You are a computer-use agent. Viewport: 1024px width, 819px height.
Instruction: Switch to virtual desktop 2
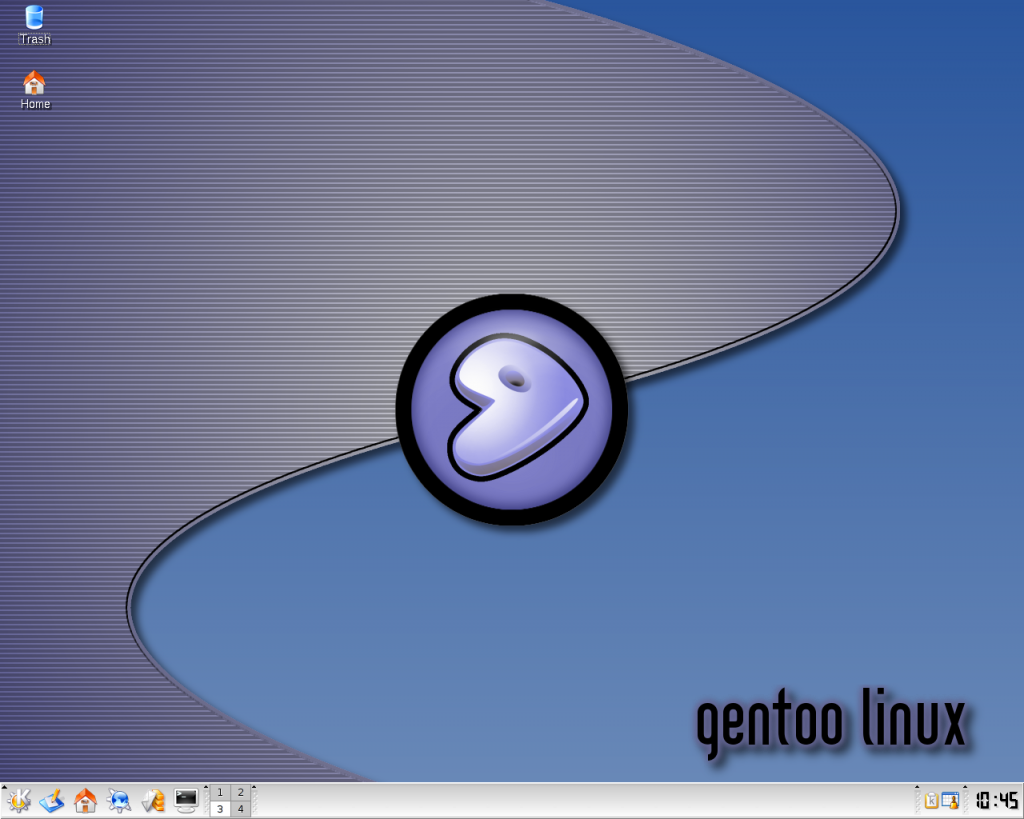pos(240,792)
